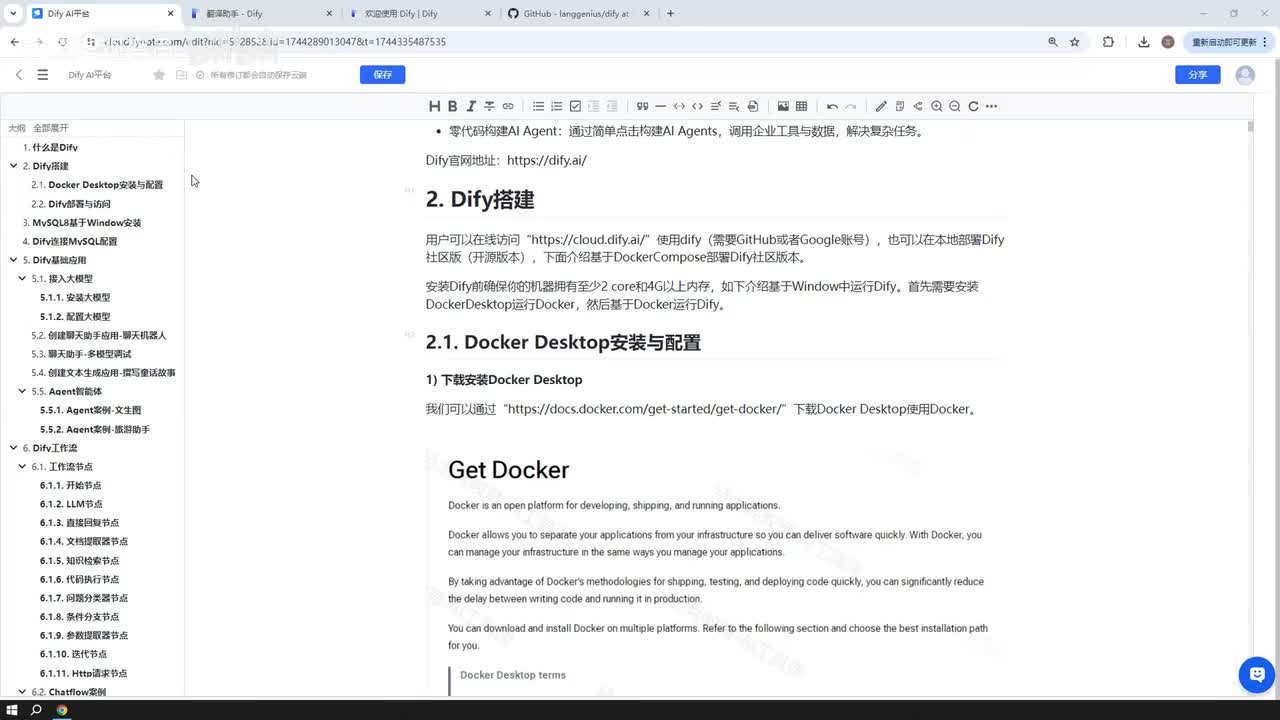Collapse the 5.5. Agent智能体 outline node
1280x720 pixels.
coord(22,391)
